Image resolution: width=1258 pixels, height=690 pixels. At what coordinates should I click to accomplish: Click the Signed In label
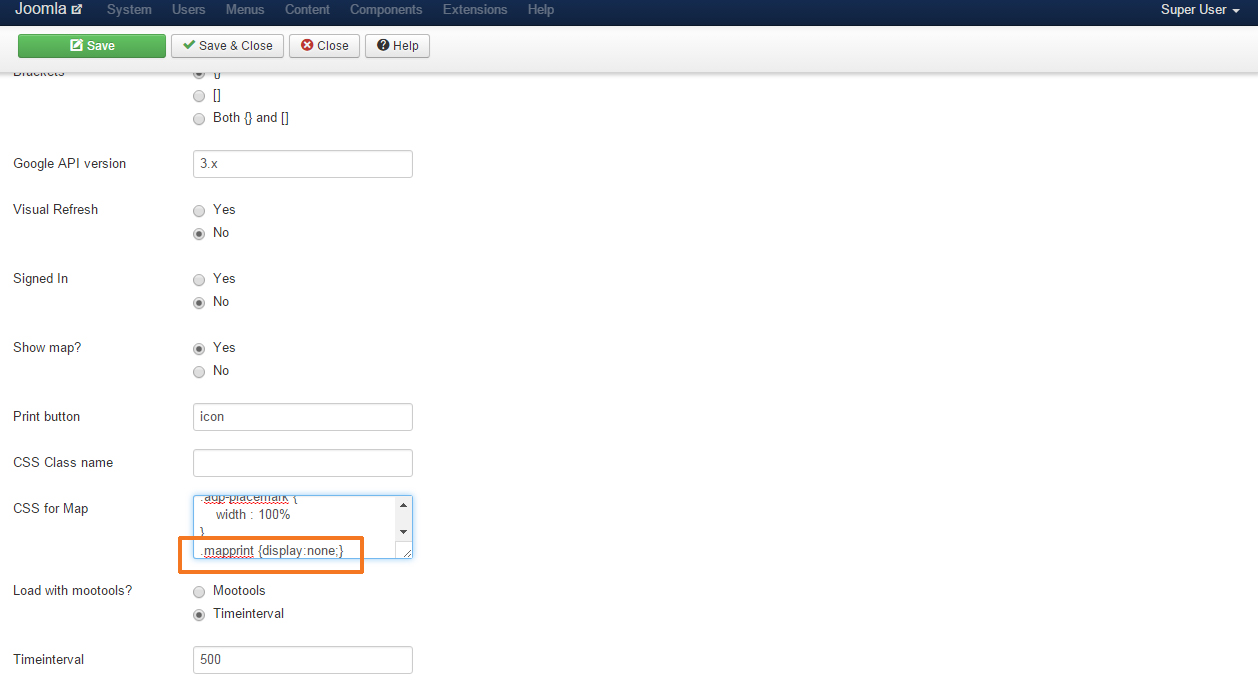[40, 278]
